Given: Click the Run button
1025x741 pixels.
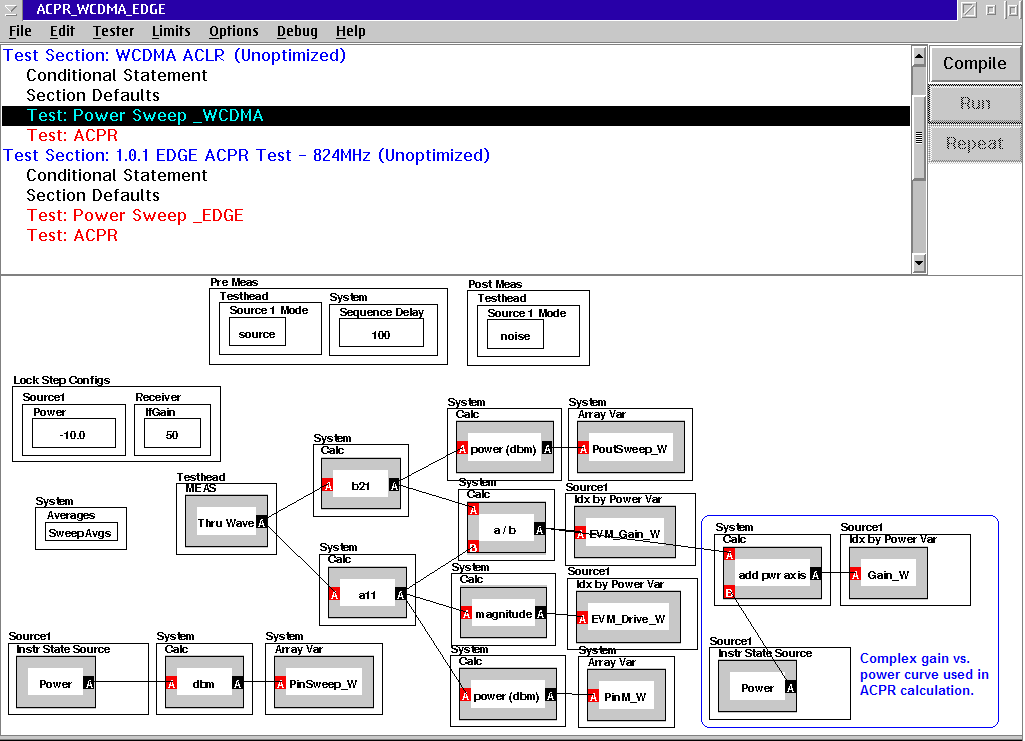Looking at the screenshot, I should [x=974, y=103].
